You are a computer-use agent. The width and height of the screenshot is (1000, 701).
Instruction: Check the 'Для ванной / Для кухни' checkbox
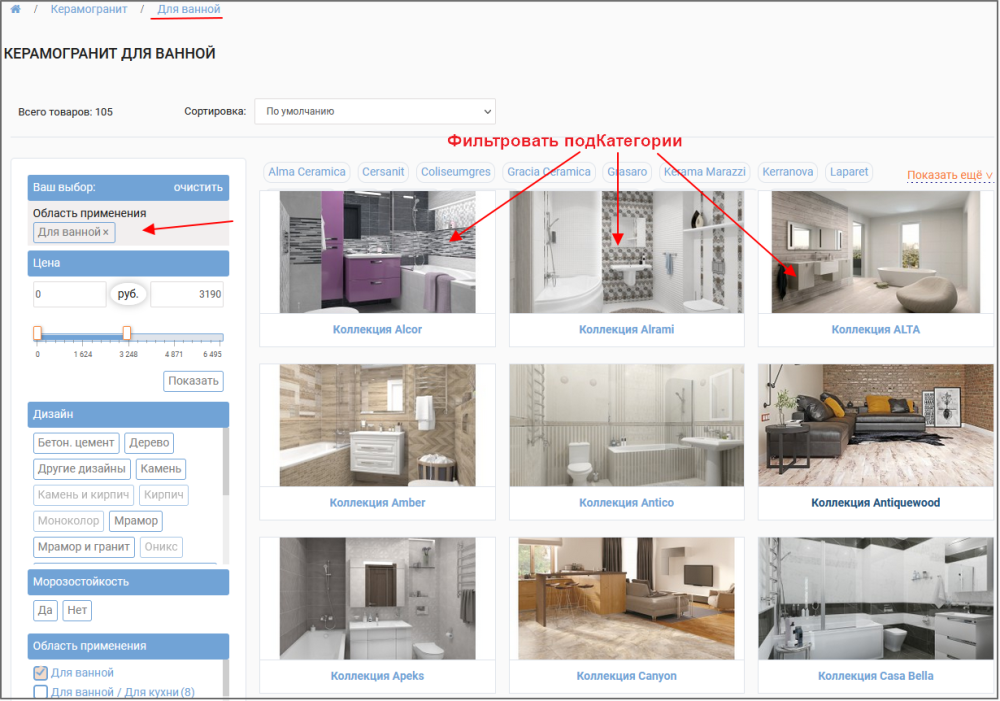(41, 692)
